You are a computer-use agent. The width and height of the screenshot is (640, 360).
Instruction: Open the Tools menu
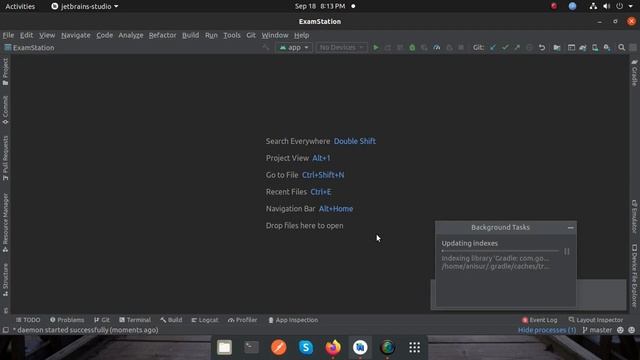coord(232,35)
